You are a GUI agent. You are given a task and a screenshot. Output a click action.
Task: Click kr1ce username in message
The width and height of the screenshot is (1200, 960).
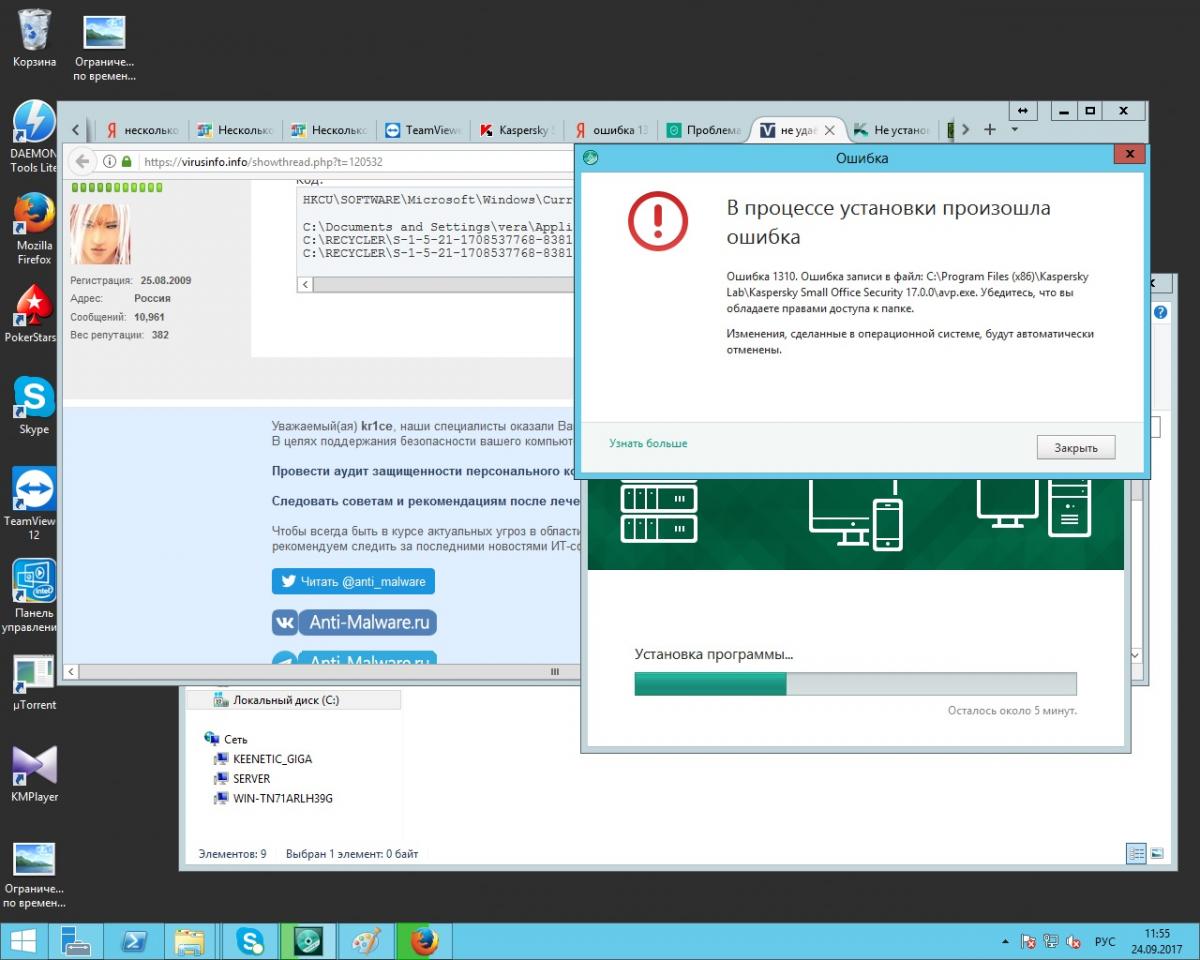378,424
